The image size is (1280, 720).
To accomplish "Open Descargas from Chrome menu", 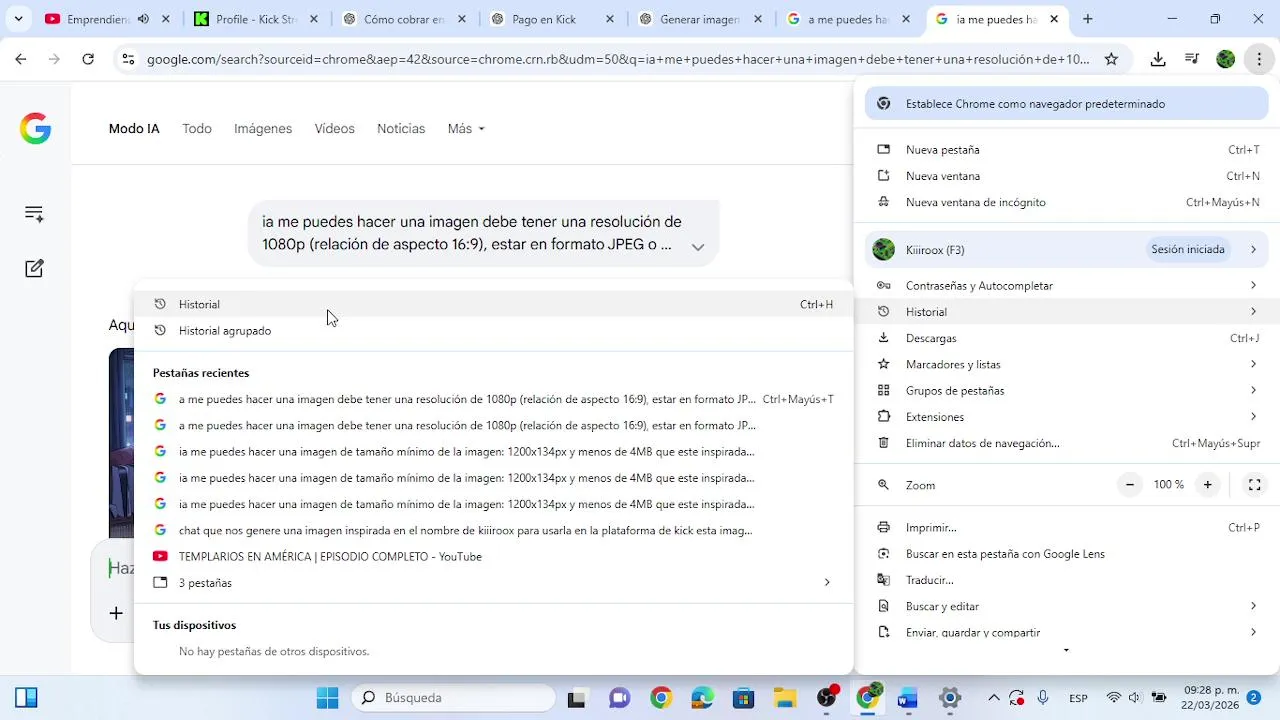I will [1067, 338].
